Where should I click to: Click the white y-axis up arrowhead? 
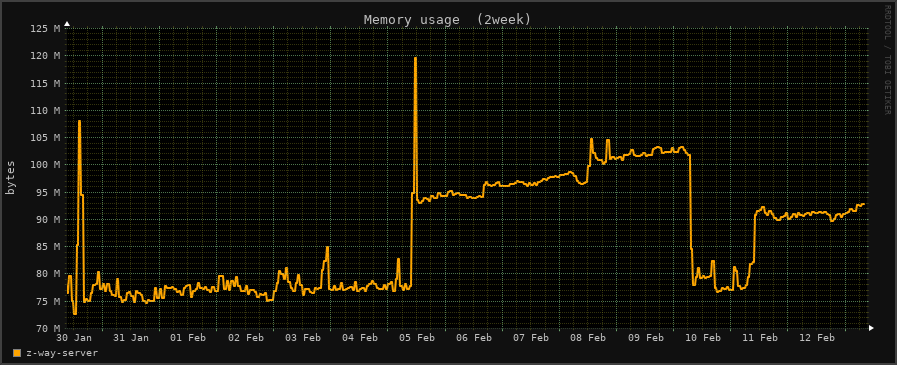(67, 24)
